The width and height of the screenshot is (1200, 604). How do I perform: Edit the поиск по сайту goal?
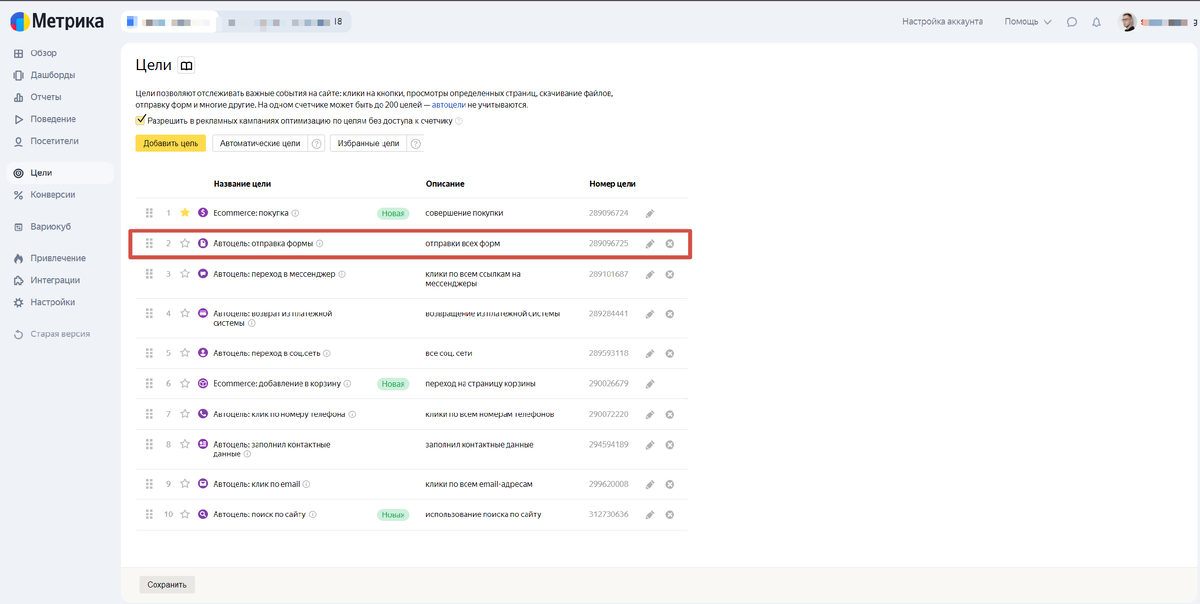(650, 515)
